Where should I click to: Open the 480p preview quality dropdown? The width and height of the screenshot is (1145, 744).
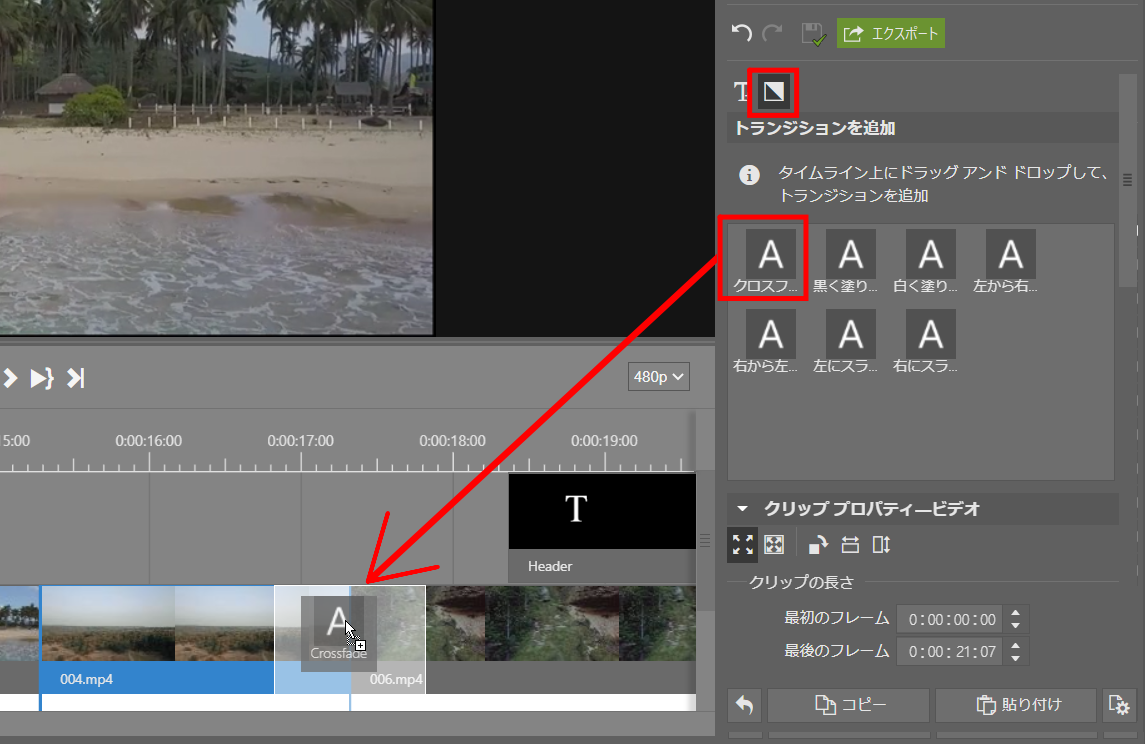click(658, 377)
